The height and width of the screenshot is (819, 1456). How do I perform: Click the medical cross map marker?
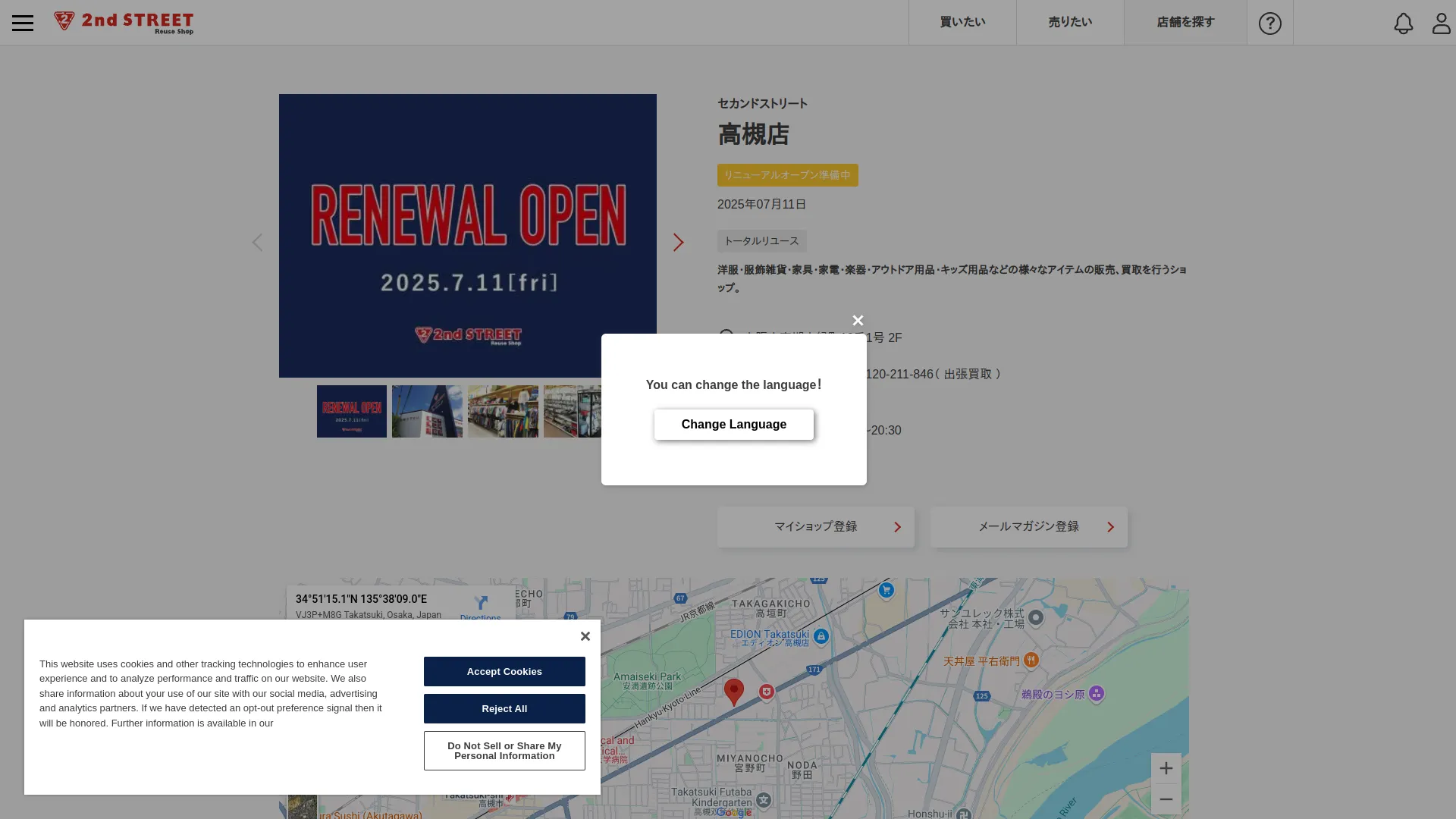[767, 692]
